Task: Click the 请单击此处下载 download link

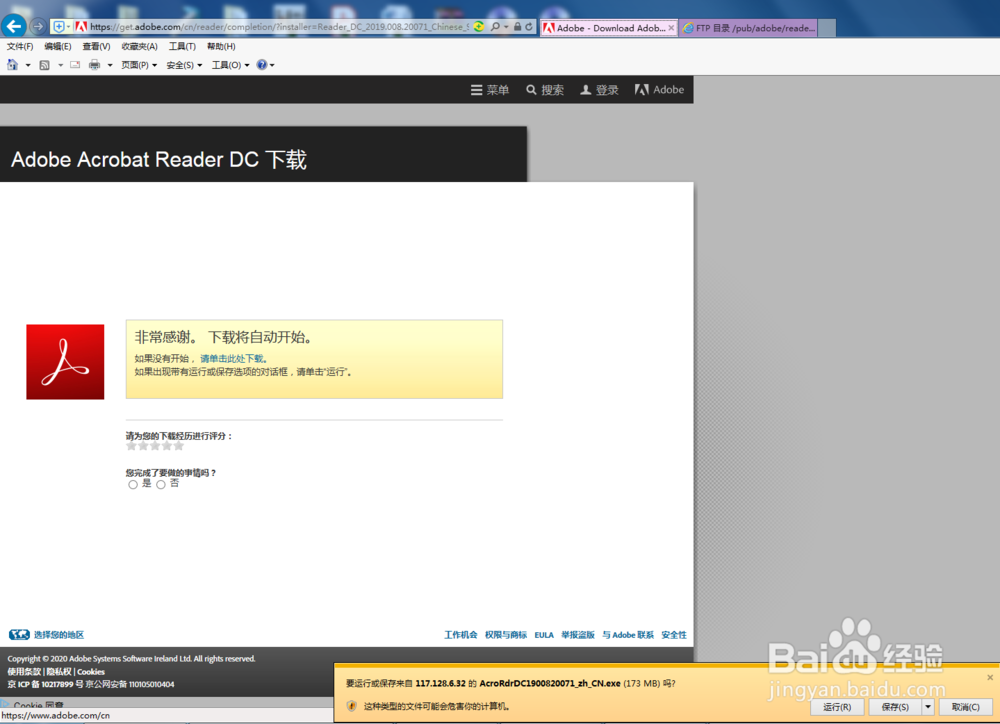Action: [x=232, y=357]
